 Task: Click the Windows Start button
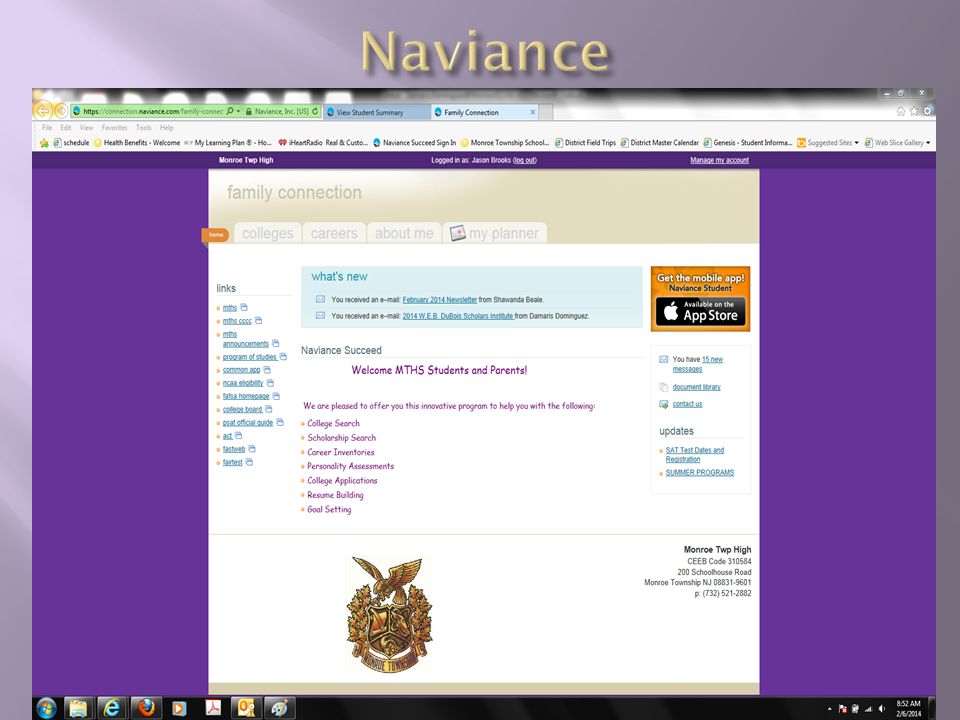[x=47, y=708]
